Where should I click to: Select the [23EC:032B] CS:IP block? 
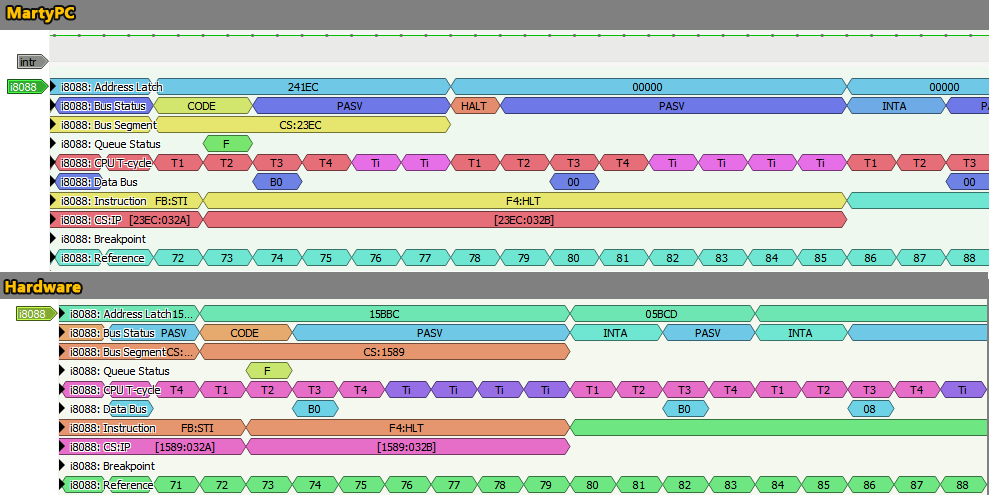coord(524,219)
